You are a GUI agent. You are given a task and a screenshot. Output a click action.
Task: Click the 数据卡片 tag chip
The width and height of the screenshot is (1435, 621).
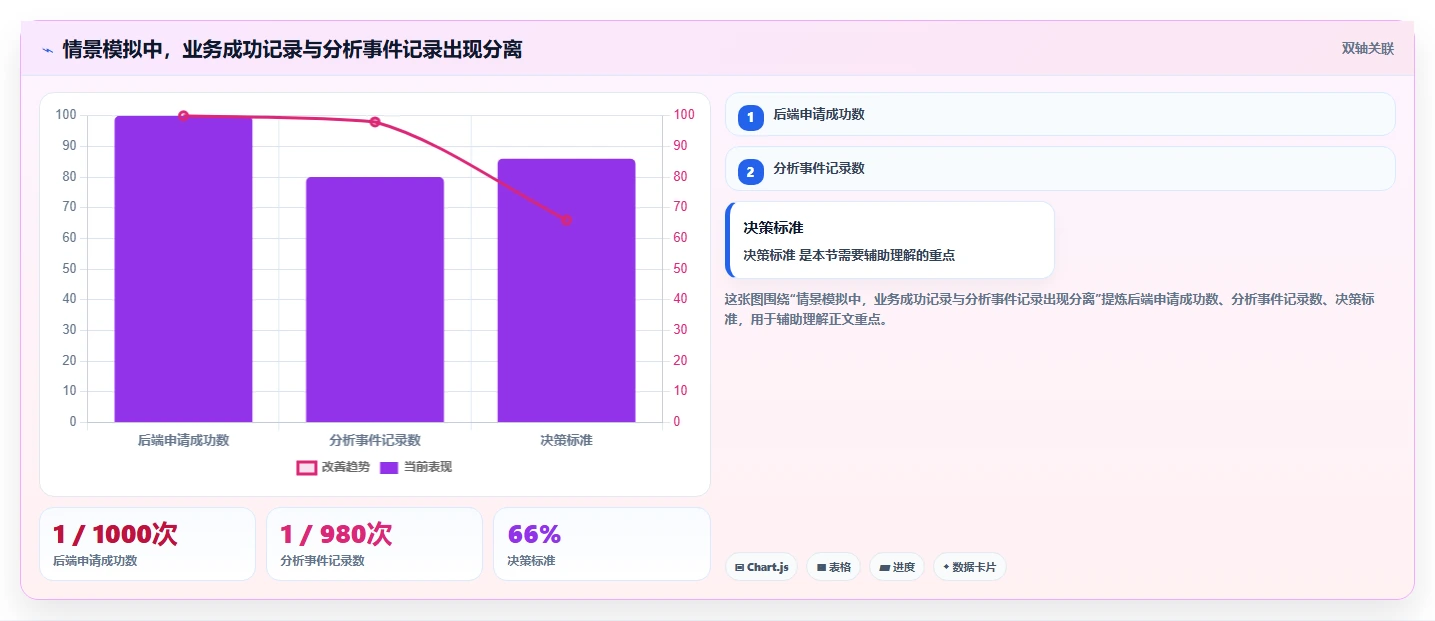969,567
